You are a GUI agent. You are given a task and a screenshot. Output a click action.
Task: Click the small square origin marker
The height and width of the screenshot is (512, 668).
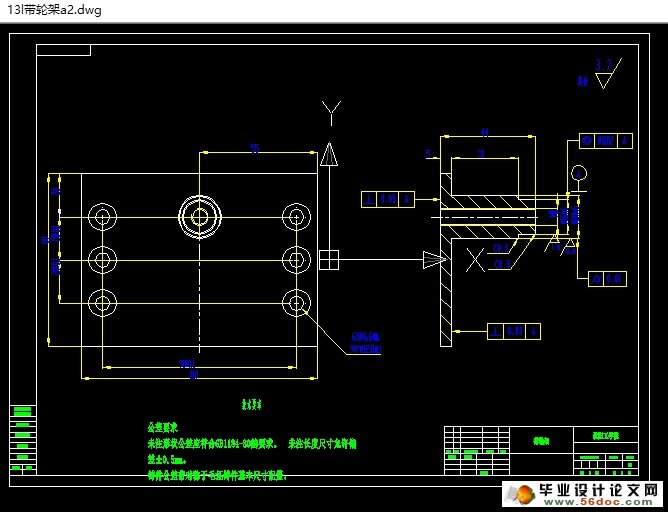pos(328,260)
